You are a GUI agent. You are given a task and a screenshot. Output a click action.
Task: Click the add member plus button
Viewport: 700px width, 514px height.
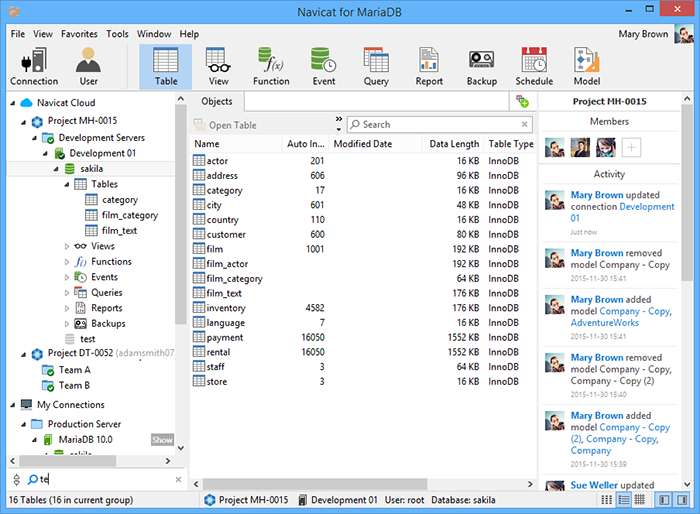(631, 147)
